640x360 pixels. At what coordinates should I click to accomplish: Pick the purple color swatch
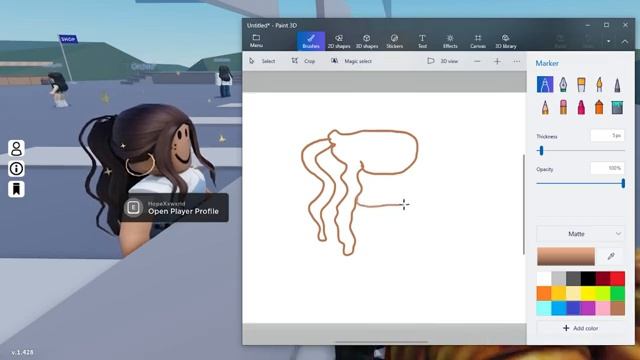coord(588,308)
